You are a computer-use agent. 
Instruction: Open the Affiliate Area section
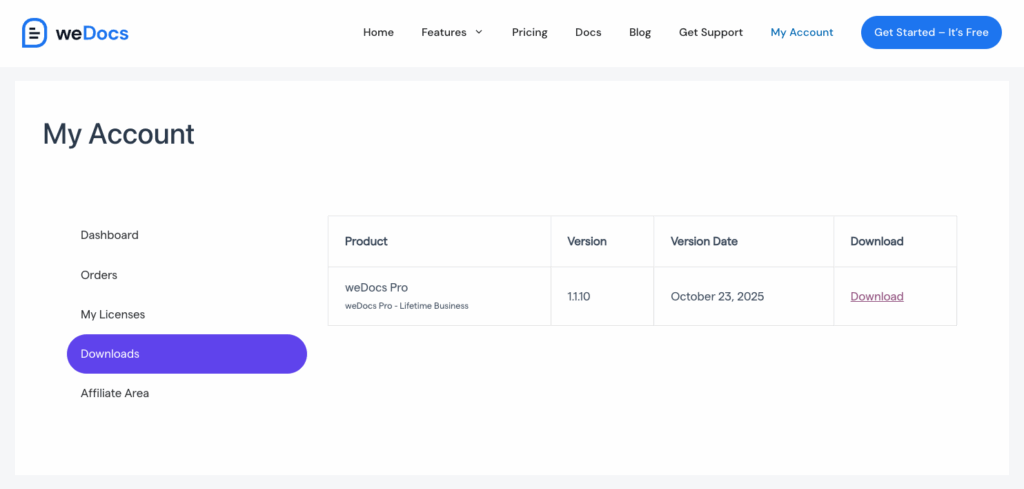115,393
